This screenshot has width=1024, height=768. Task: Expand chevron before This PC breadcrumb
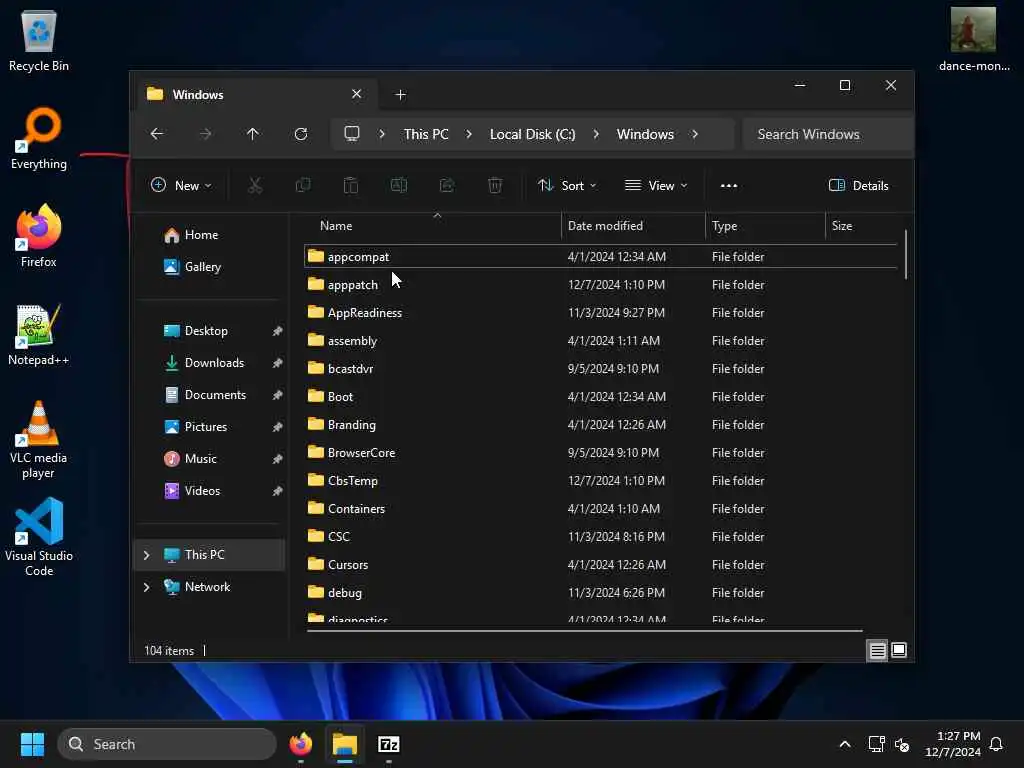click(x=382, y=134)
